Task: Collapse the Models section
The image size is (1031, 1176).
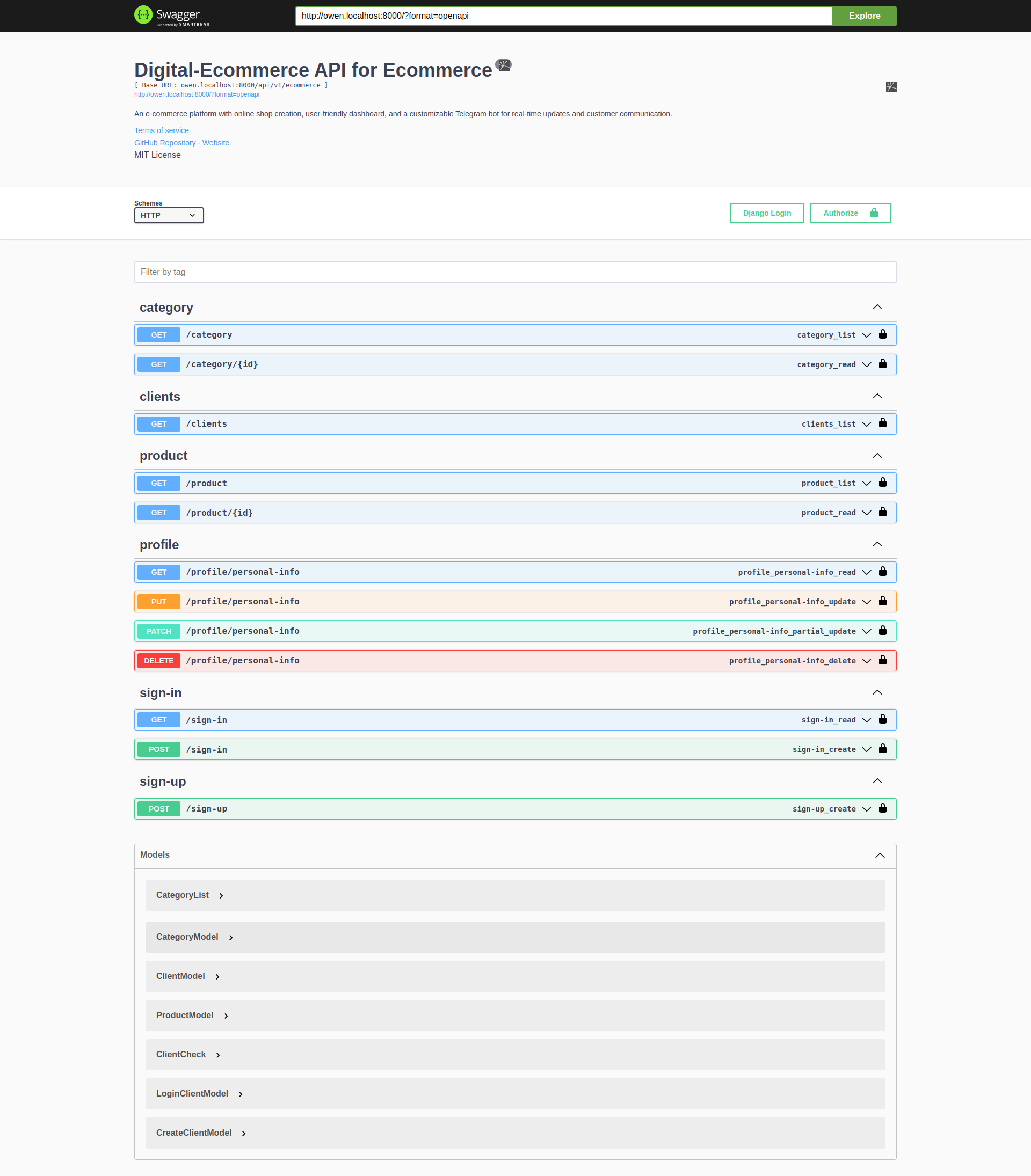Action: (879, 855)
